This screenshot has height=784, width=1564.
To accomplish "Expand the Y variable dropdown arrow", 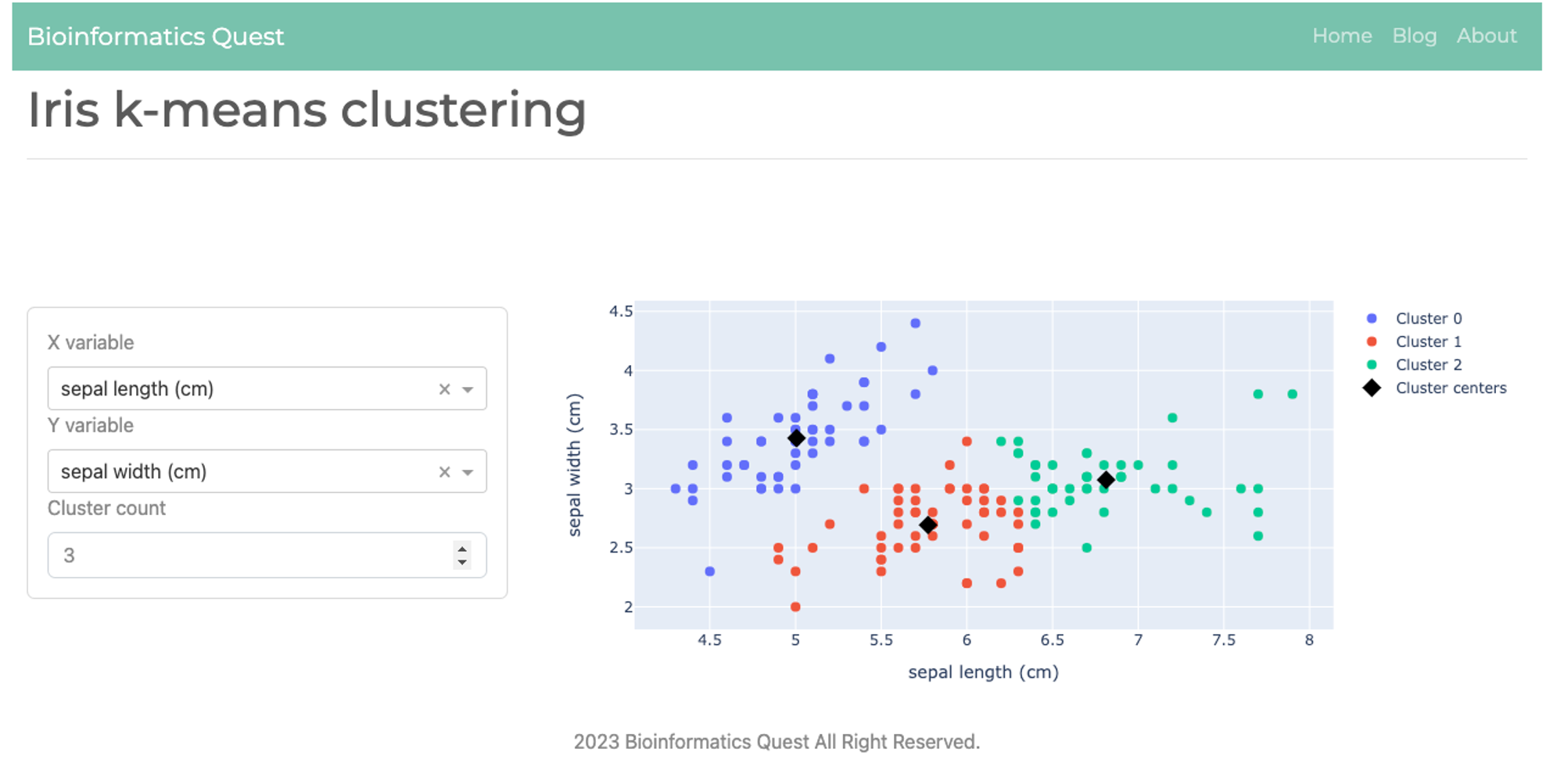I will (468, 472).
